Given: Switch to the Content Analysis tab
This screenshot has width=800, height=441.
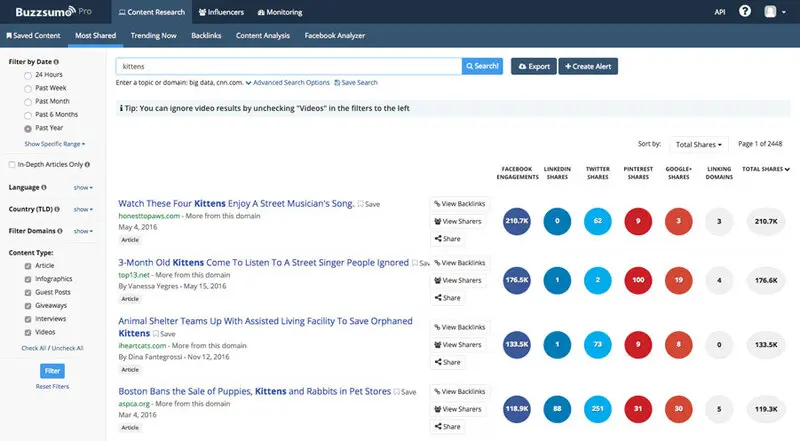Looking at the screenshot, I should (x=263, y=35).
